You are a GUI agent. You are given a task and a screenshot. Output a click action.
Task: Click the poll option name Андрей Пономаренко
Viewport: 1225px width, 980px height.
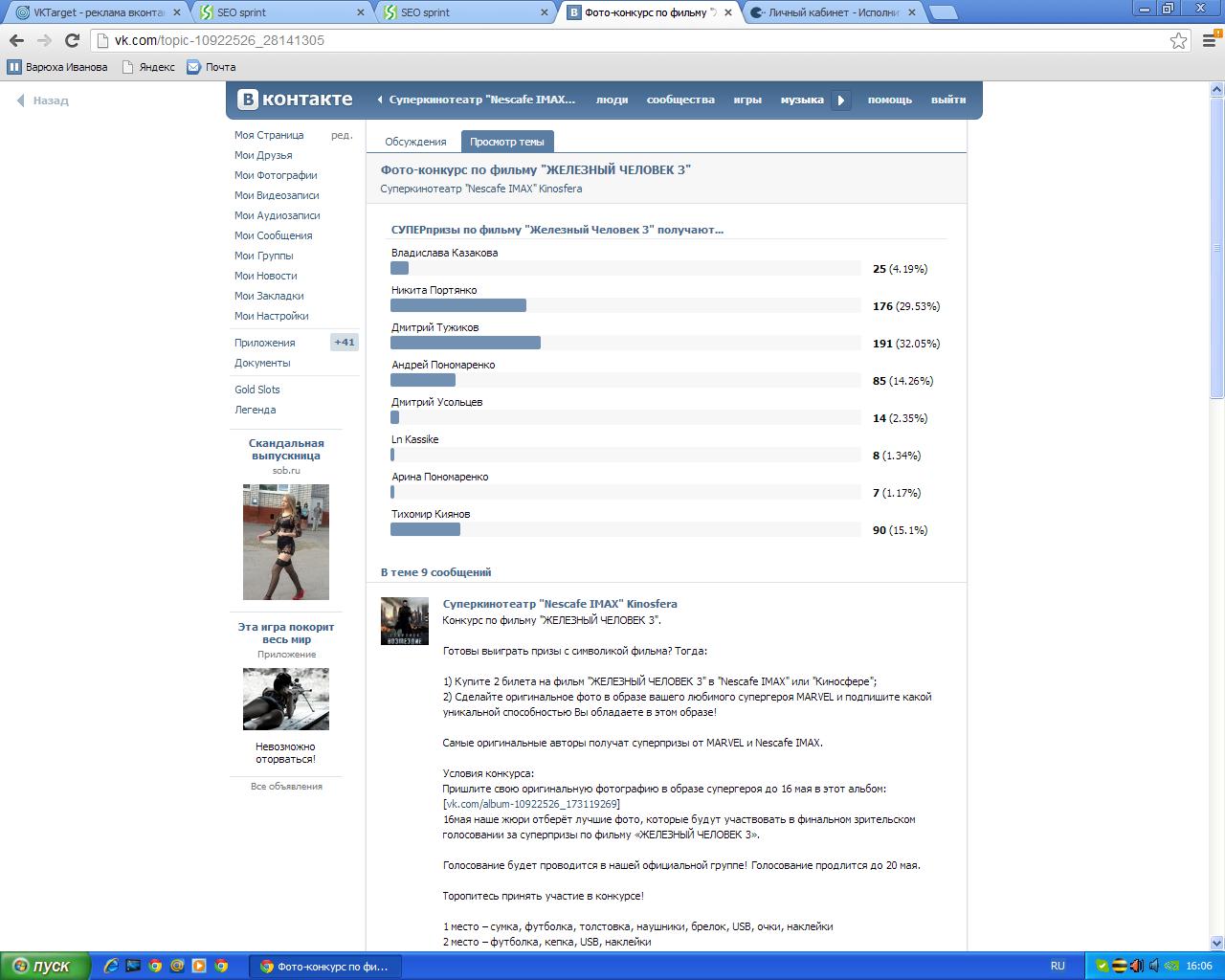pyautogui.click(x=443, y=365)
